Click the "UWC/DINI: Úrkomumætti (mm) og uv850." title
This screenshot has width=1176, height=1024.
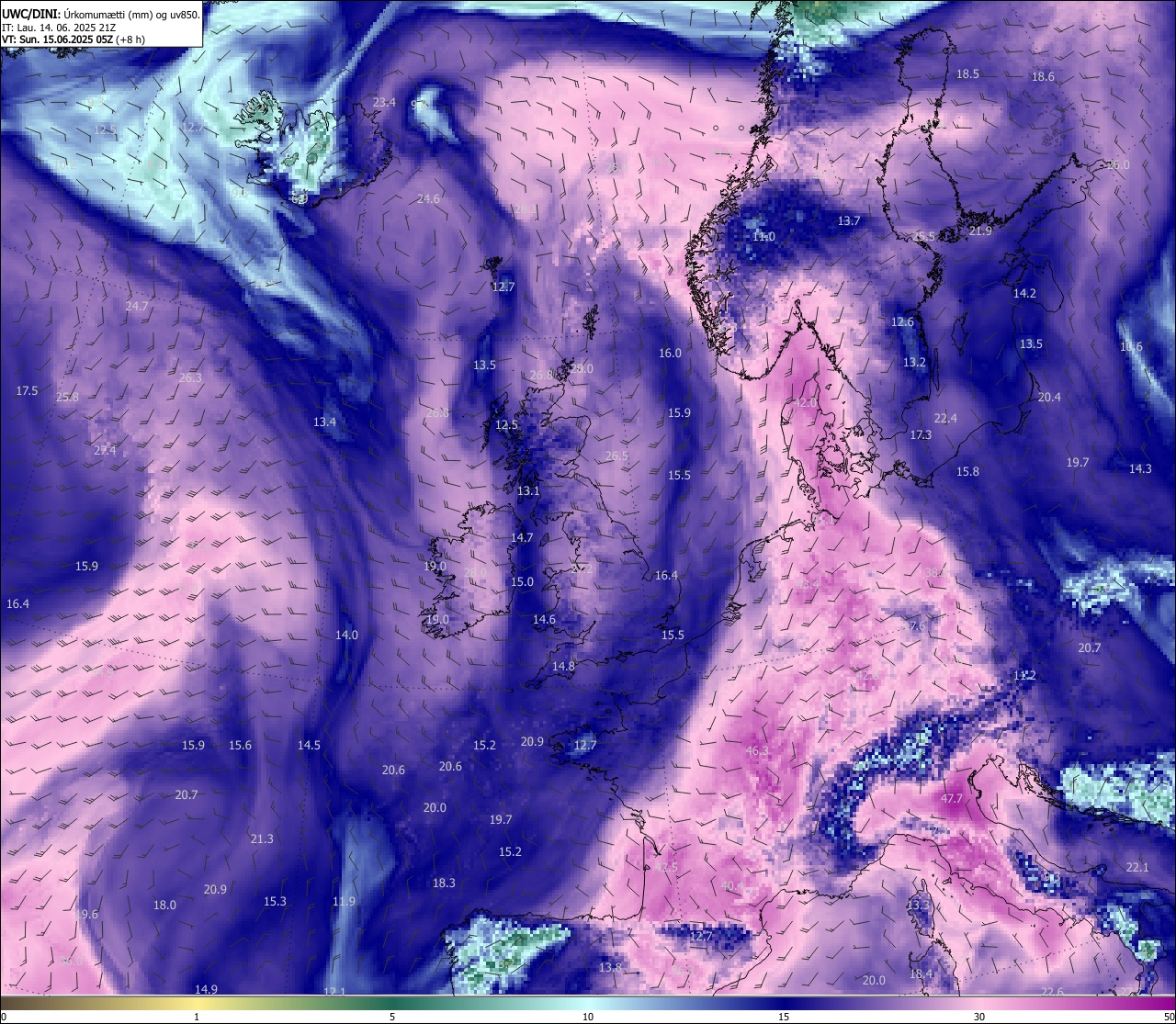click(101, 14)
